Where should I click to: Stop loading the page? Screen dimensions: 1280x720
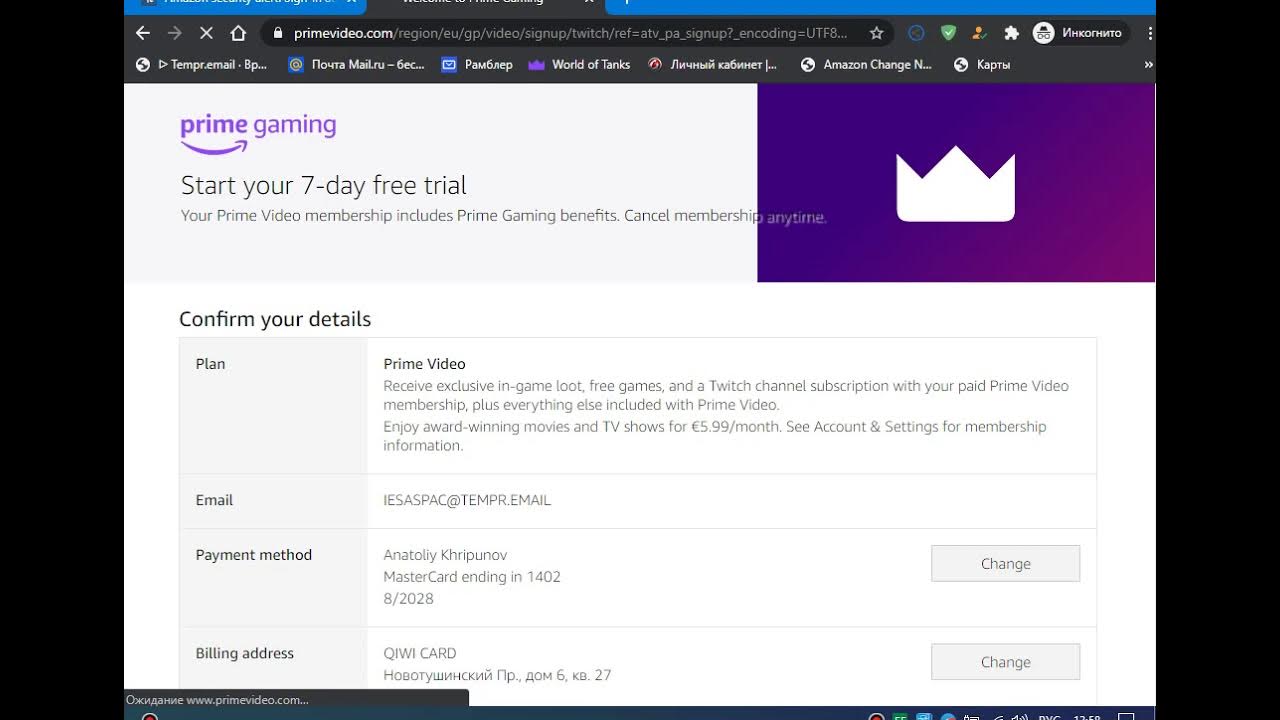pos(206,33)
